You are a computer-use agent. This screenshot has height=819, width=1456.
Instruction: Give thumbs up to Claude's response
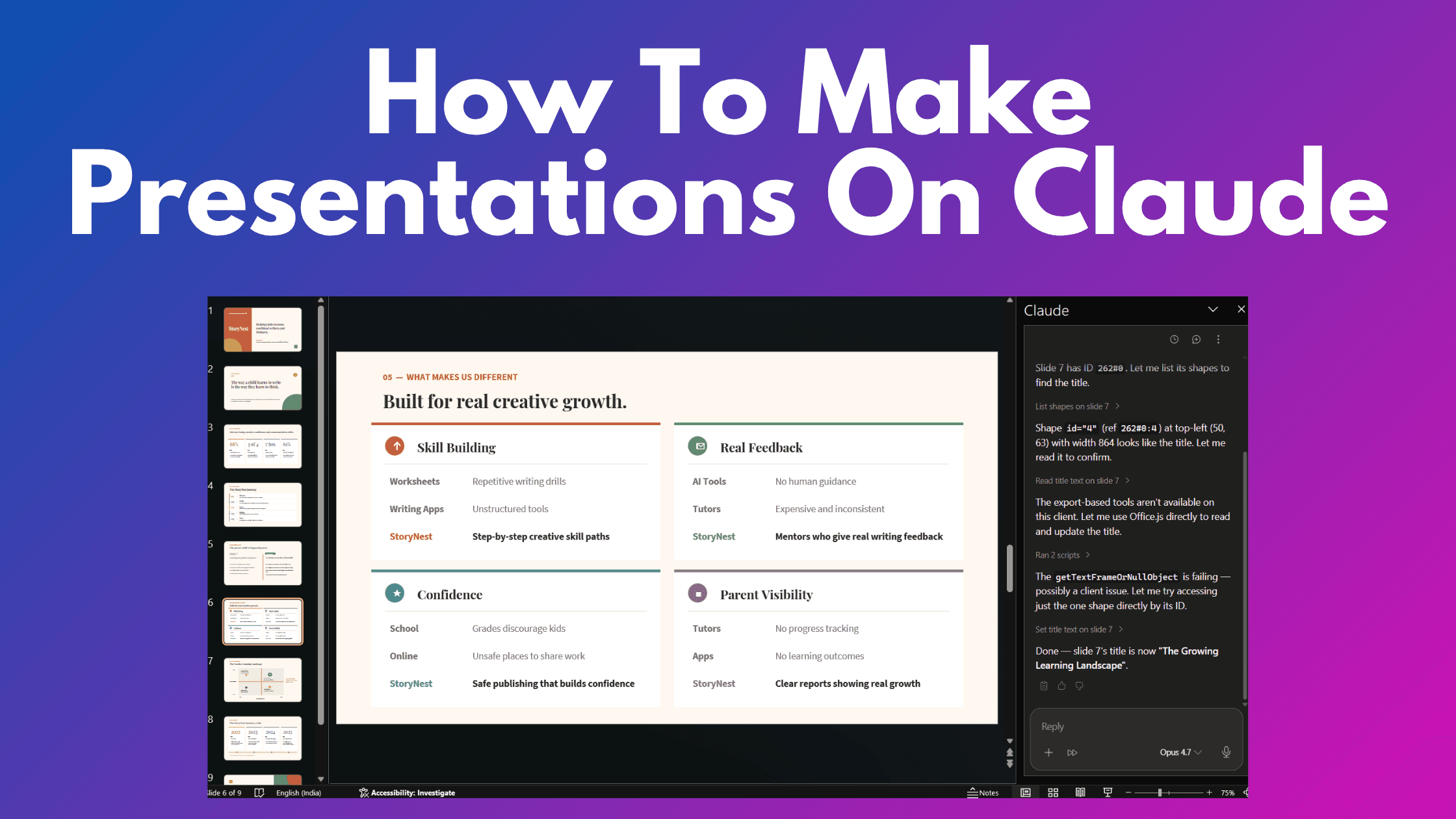tap(1061, 686)
